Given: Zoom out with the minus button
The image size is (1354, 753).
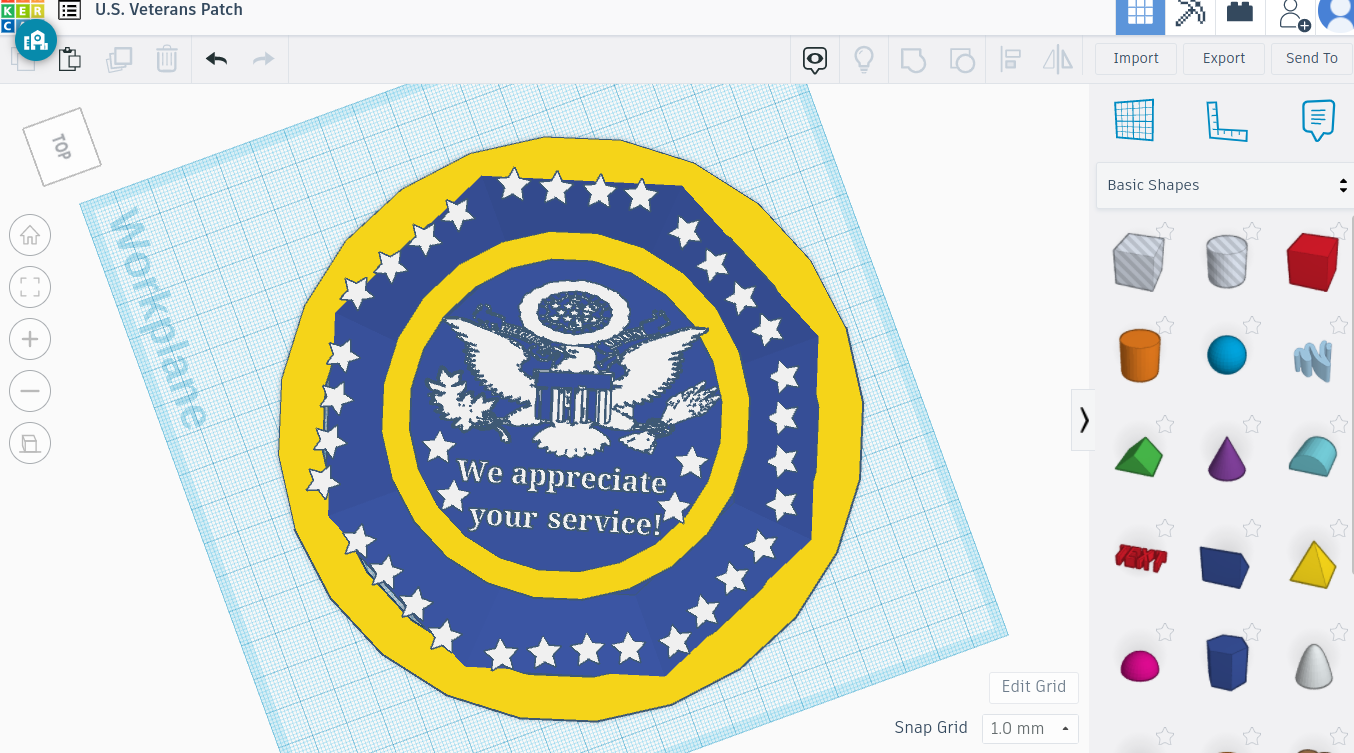Looking at the screenshot, I should click(30, 392).
